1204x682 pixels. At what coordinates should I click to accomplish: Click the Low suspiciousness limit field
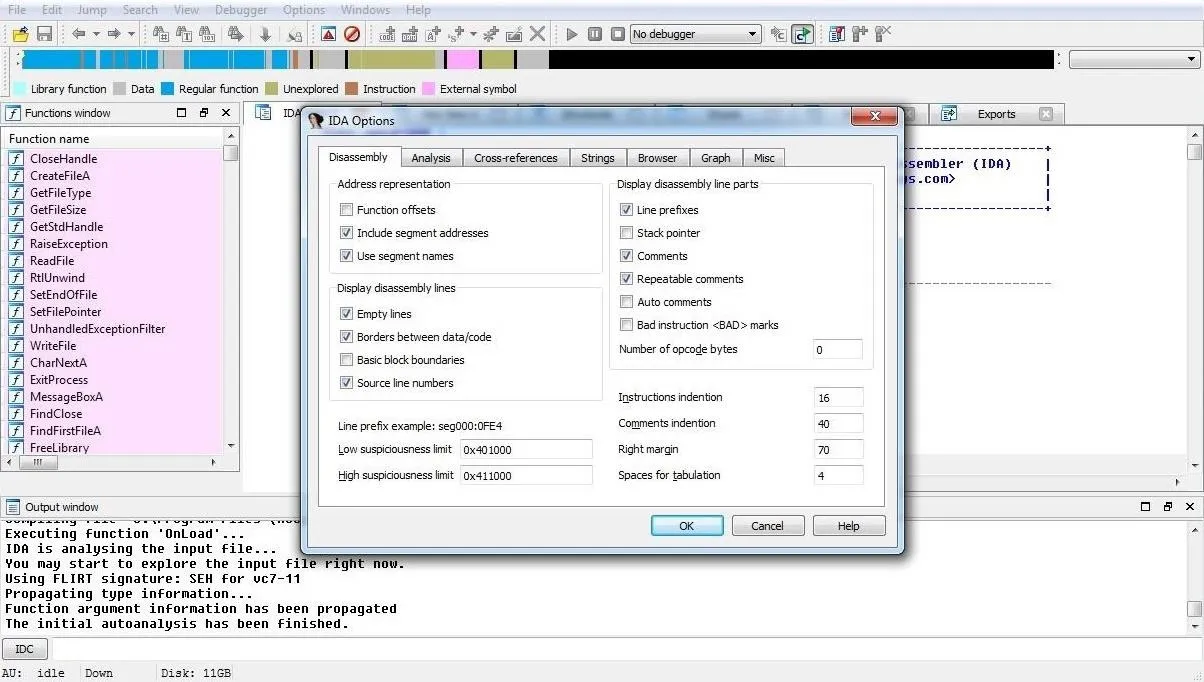[x=525, y=450]
